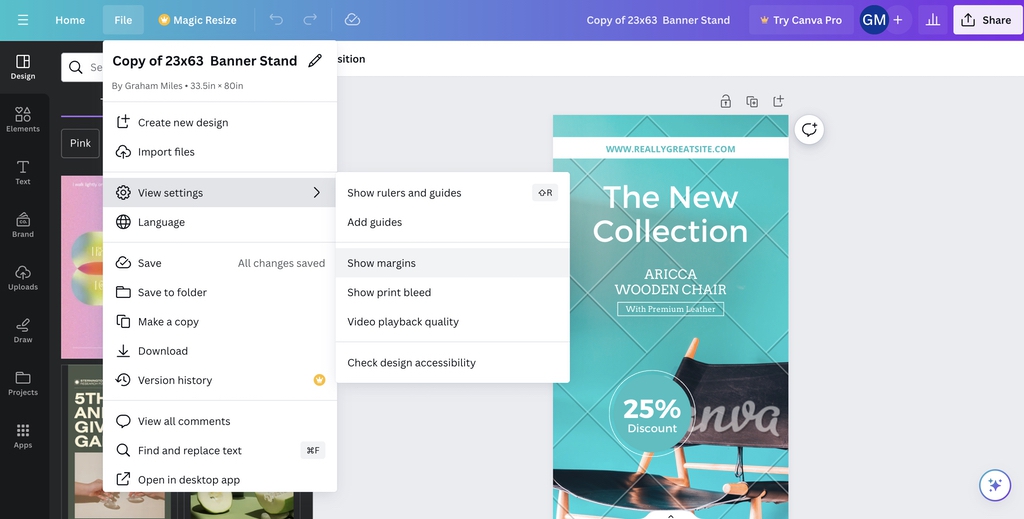Click the pencil icon to rename design
1024x519 pixels.
pyautogui.click(x=315, y=61)
